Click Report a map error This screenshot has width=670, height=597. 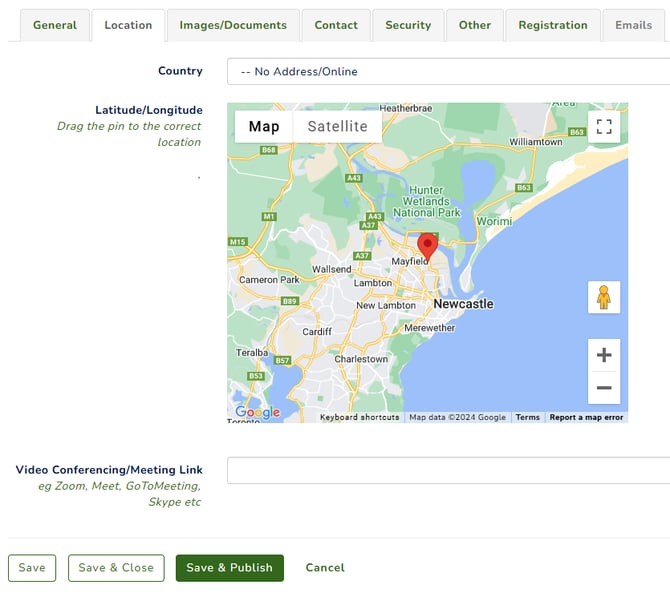tap(586, 417)
